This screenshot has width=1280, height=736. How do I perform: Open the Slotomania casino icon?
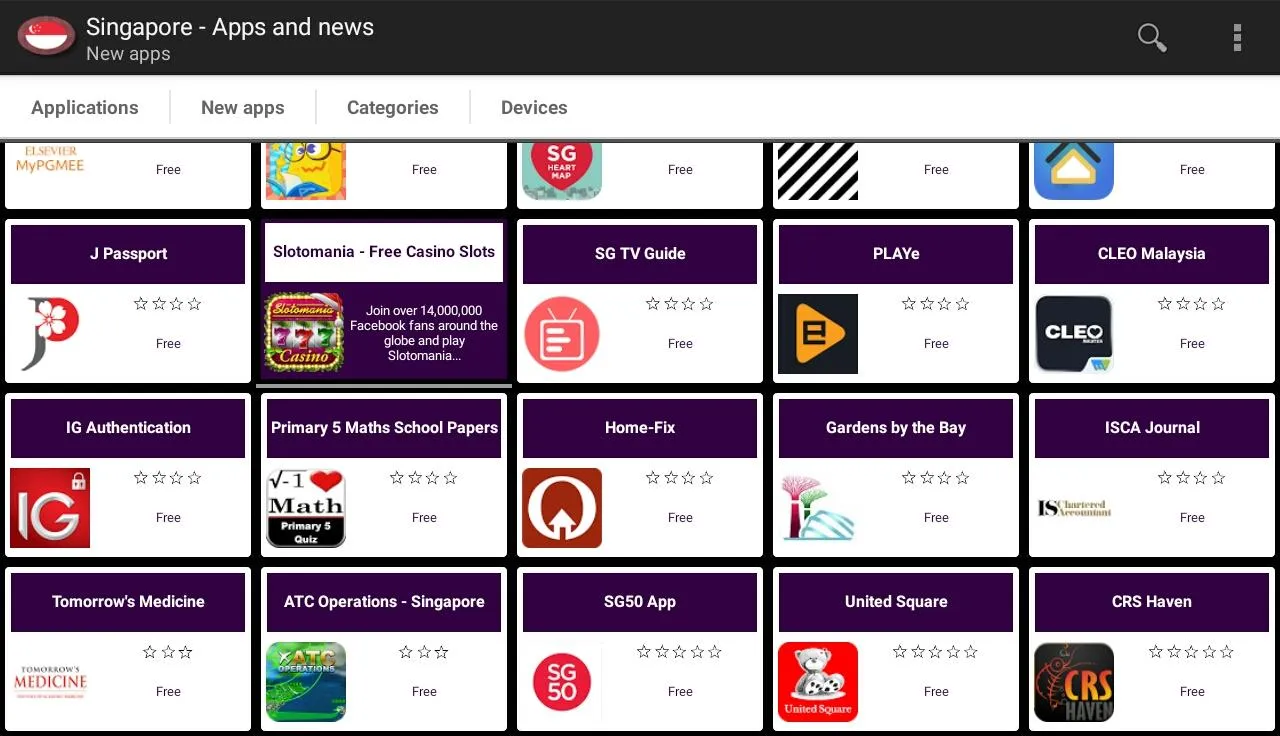tap(305, 333)
